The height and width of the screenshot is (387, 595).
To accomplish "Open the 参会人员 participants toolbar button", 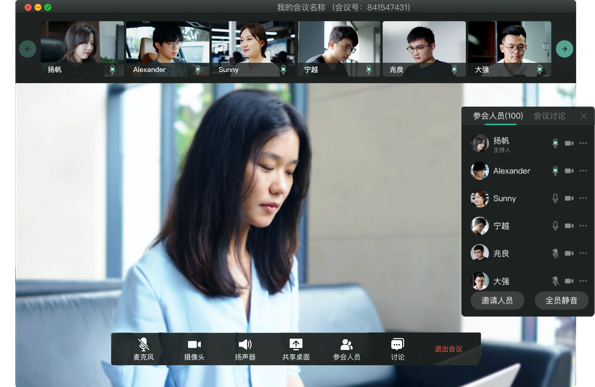I will (x=346, y=349).
